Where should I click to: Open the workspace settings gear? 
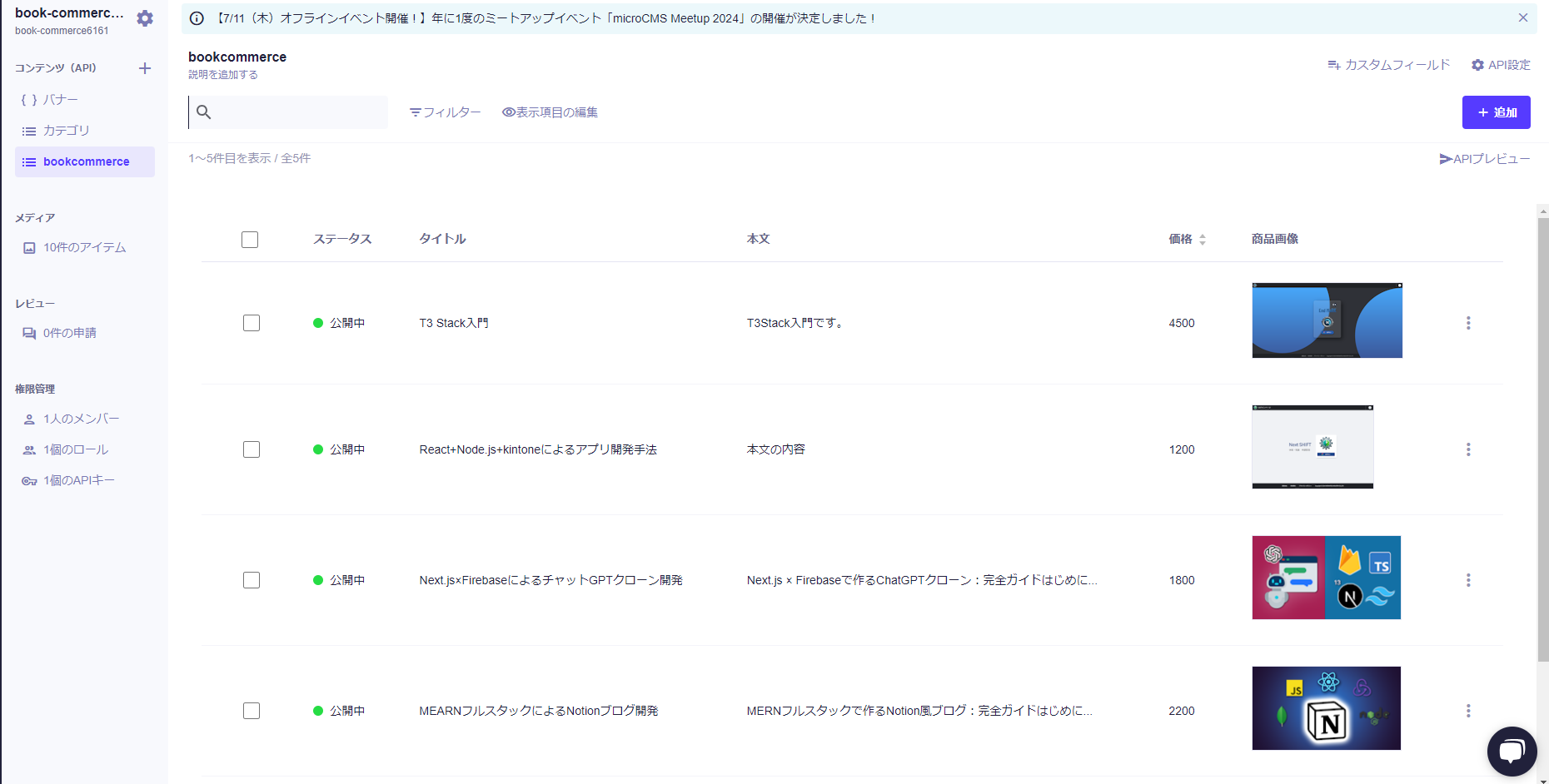coord(145,17)
